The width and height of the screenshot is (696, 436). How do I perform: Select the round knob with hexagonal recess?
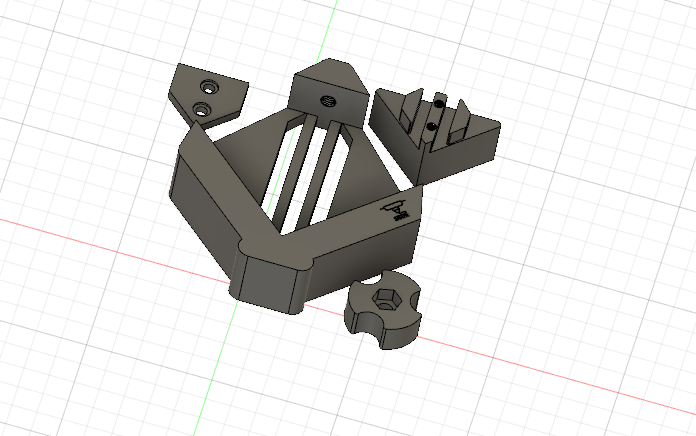tap(383, 309)
